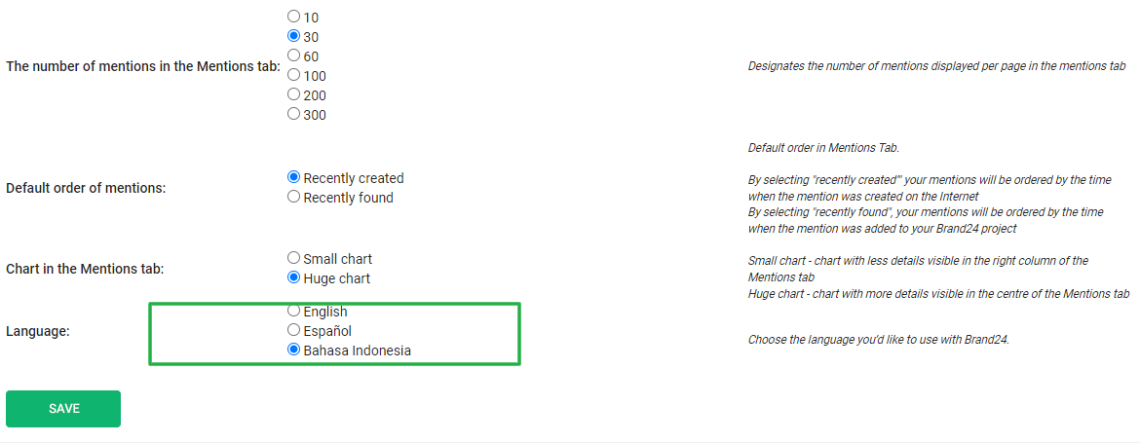Set mentions per page to 100
This screenshot has height=443, width=1140.
[293, 75]
